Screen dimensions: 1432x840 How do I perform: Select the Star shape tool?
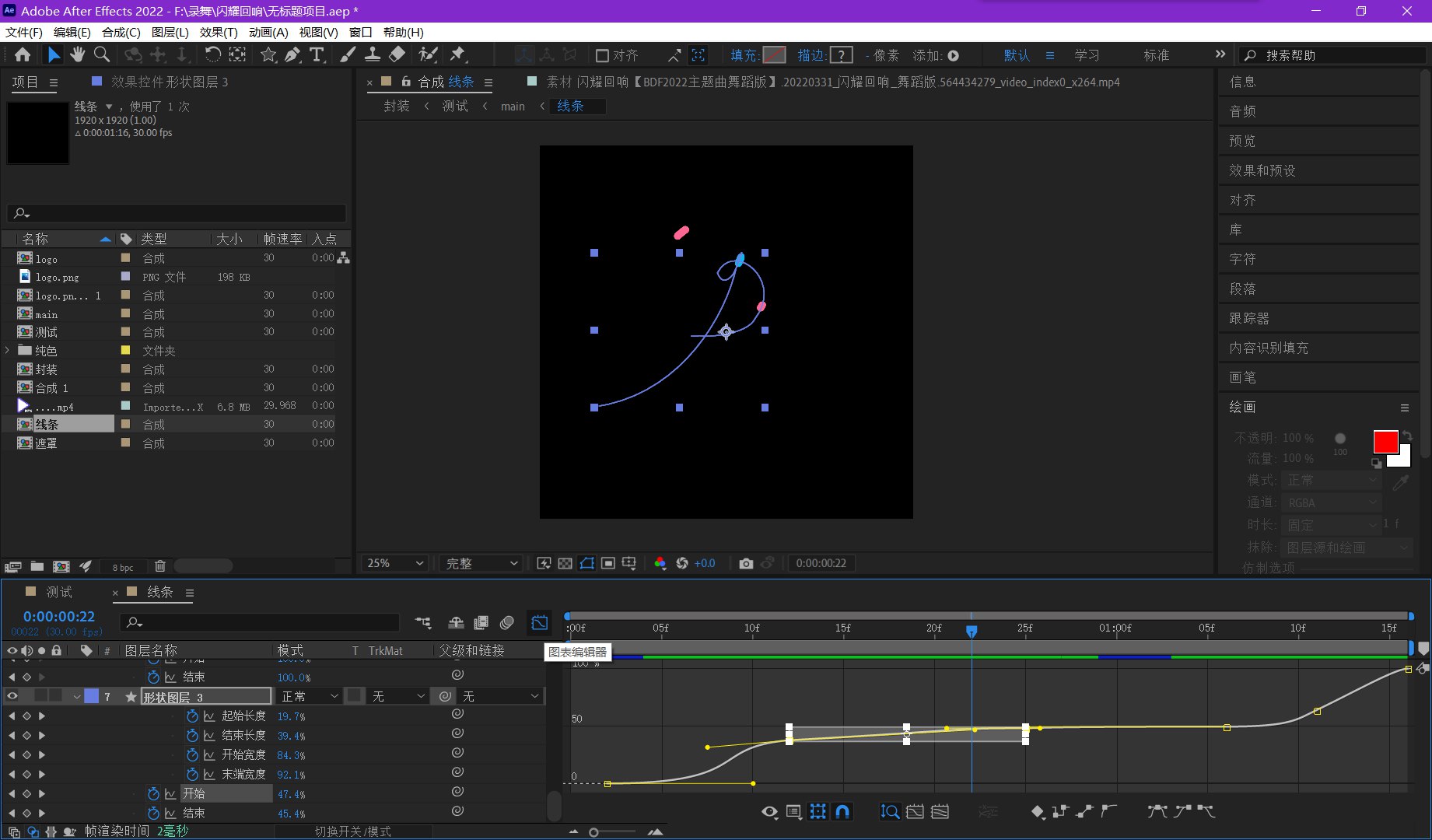pos(268,54)
